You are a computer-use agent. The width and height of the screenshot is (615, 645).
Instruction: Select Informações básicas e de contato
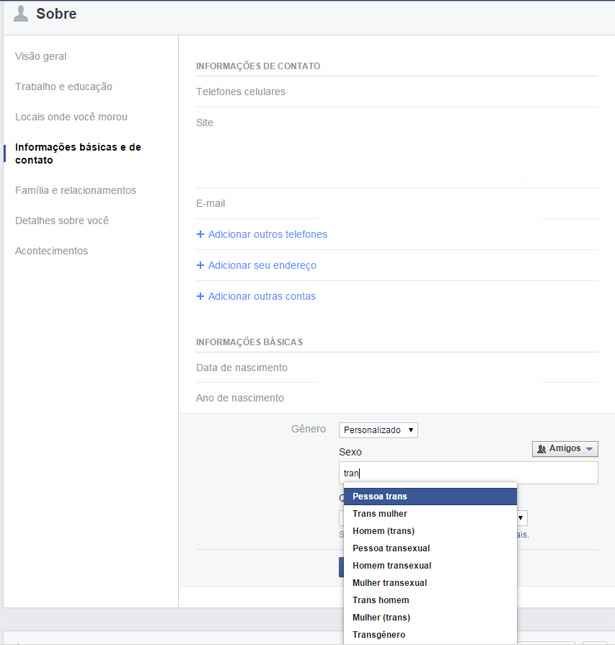point(78,153)
